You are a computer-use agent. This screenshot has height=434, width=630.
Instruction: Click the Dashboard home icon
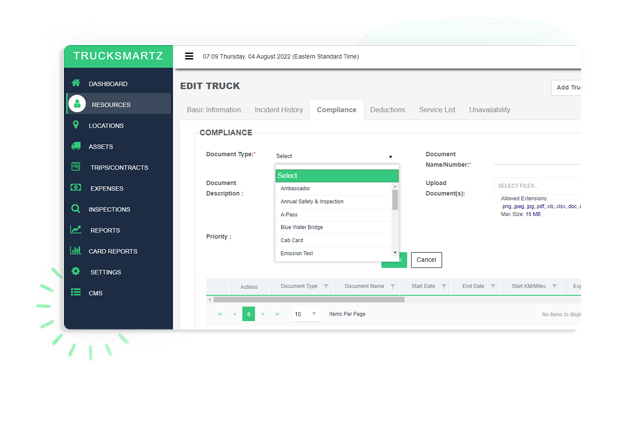(76, 83)
